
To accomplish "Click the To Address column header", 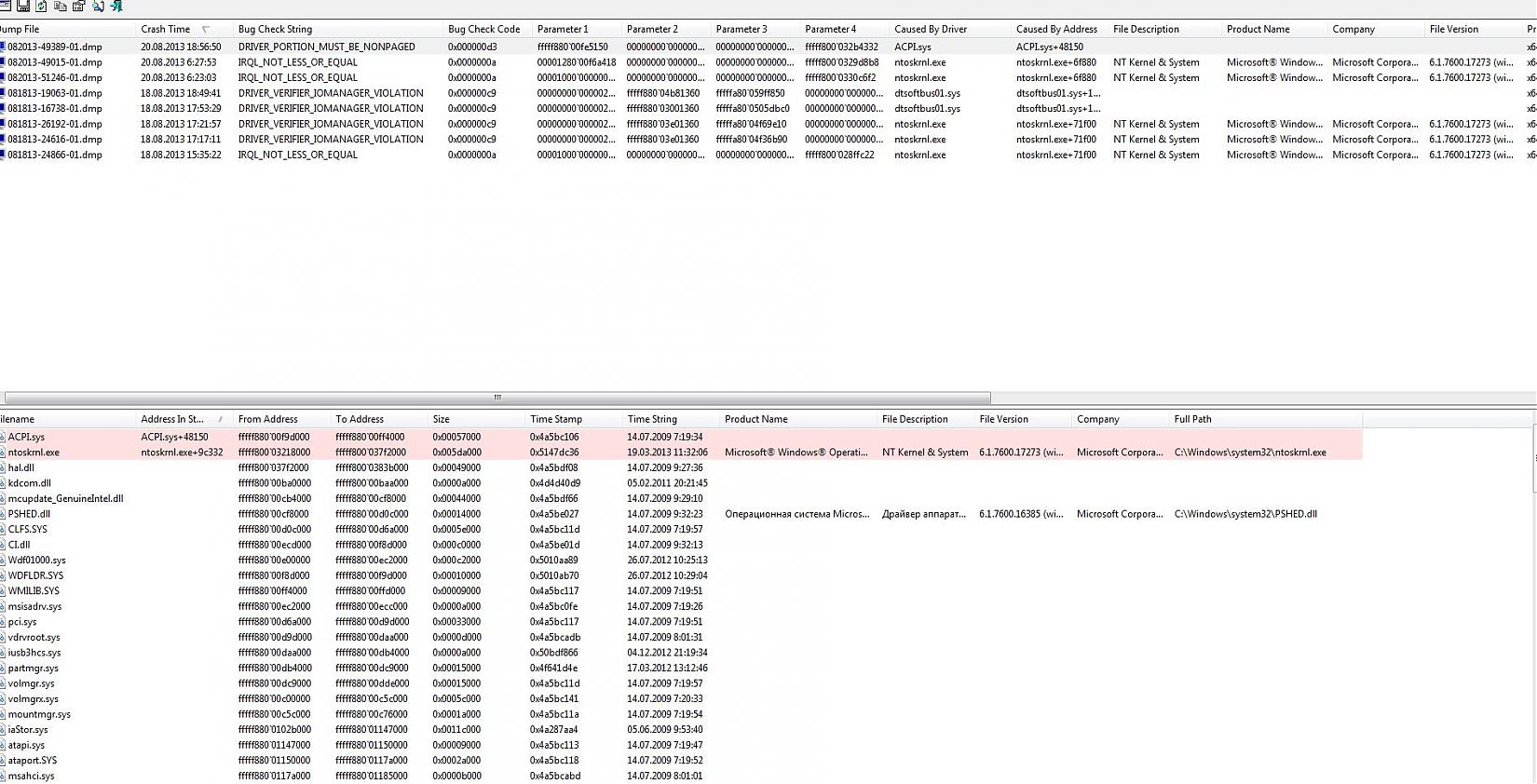I will pos(378,419).
